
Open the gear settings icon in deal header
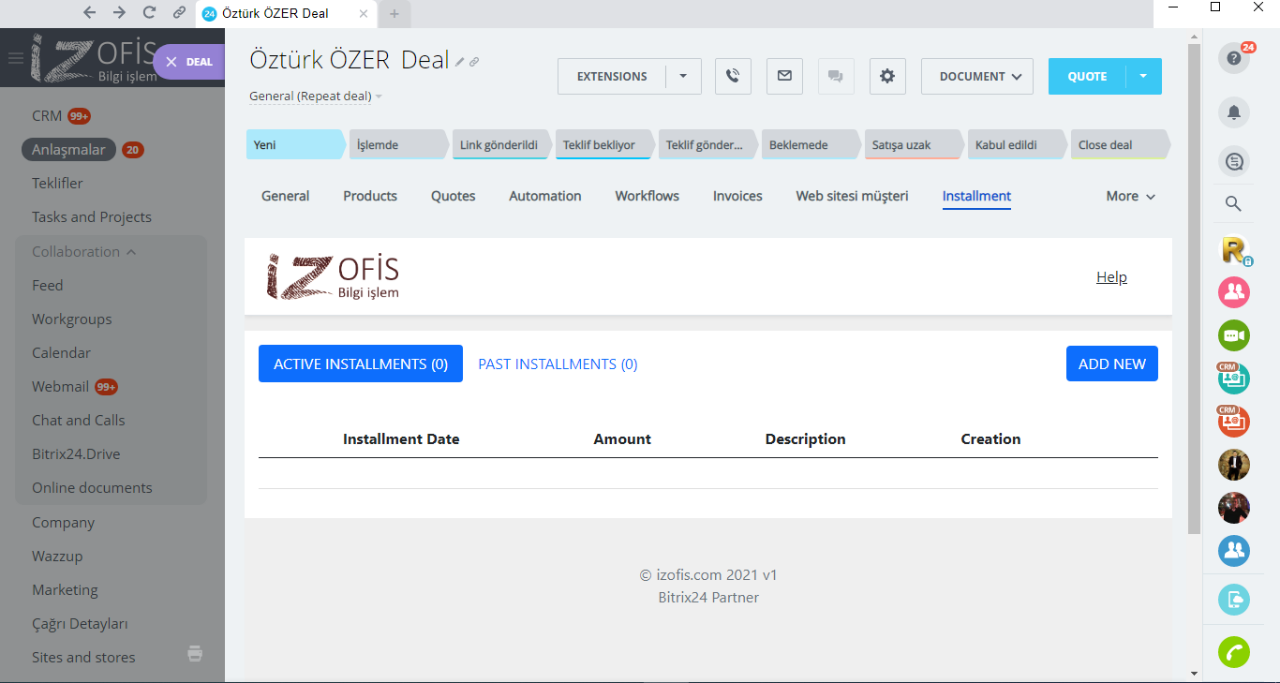click(887, 76)
